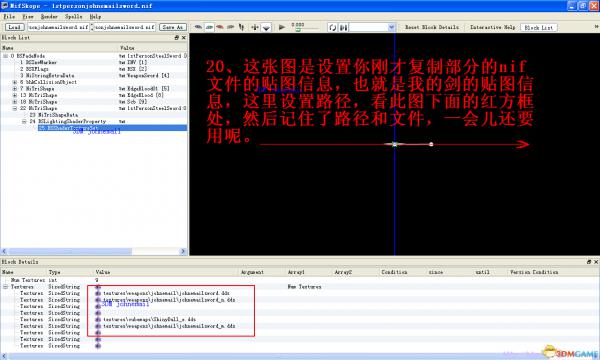Image resolution: width=600 pixels, height=360 pixels.
Task: Click the walk-mode icon after the eye icons
Action: click(x=241, y=27)
